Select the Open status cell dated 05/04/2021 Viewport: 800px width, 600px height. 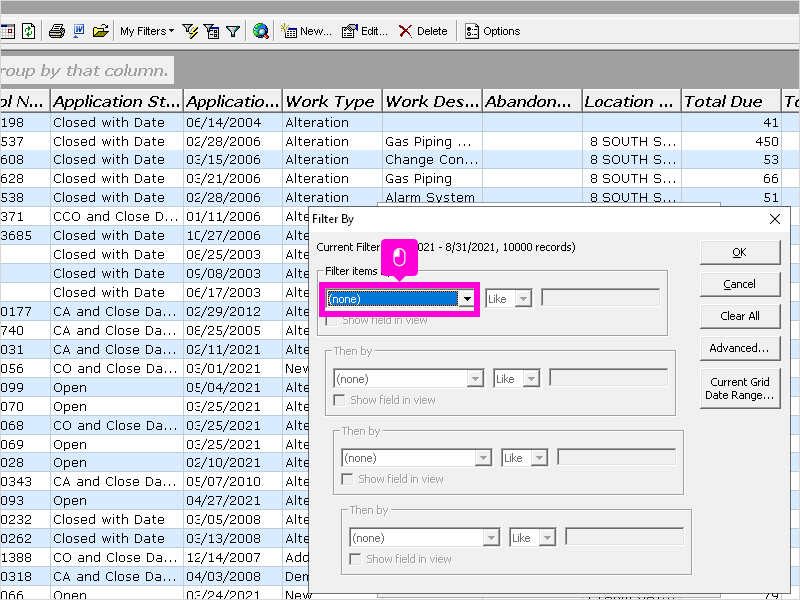117,387
